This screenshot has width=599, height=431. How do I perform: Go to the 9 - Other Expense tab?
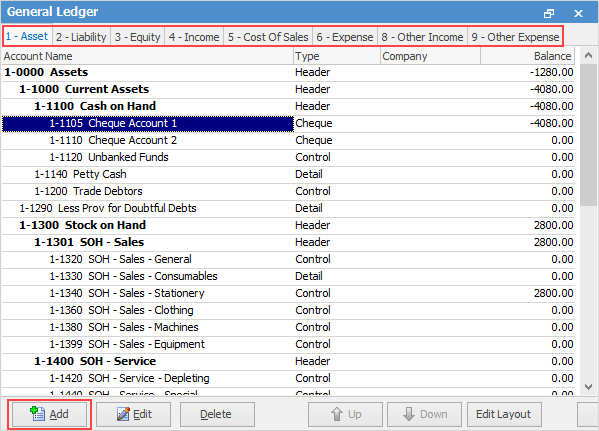pyautogui.click(x=515, y=37)
